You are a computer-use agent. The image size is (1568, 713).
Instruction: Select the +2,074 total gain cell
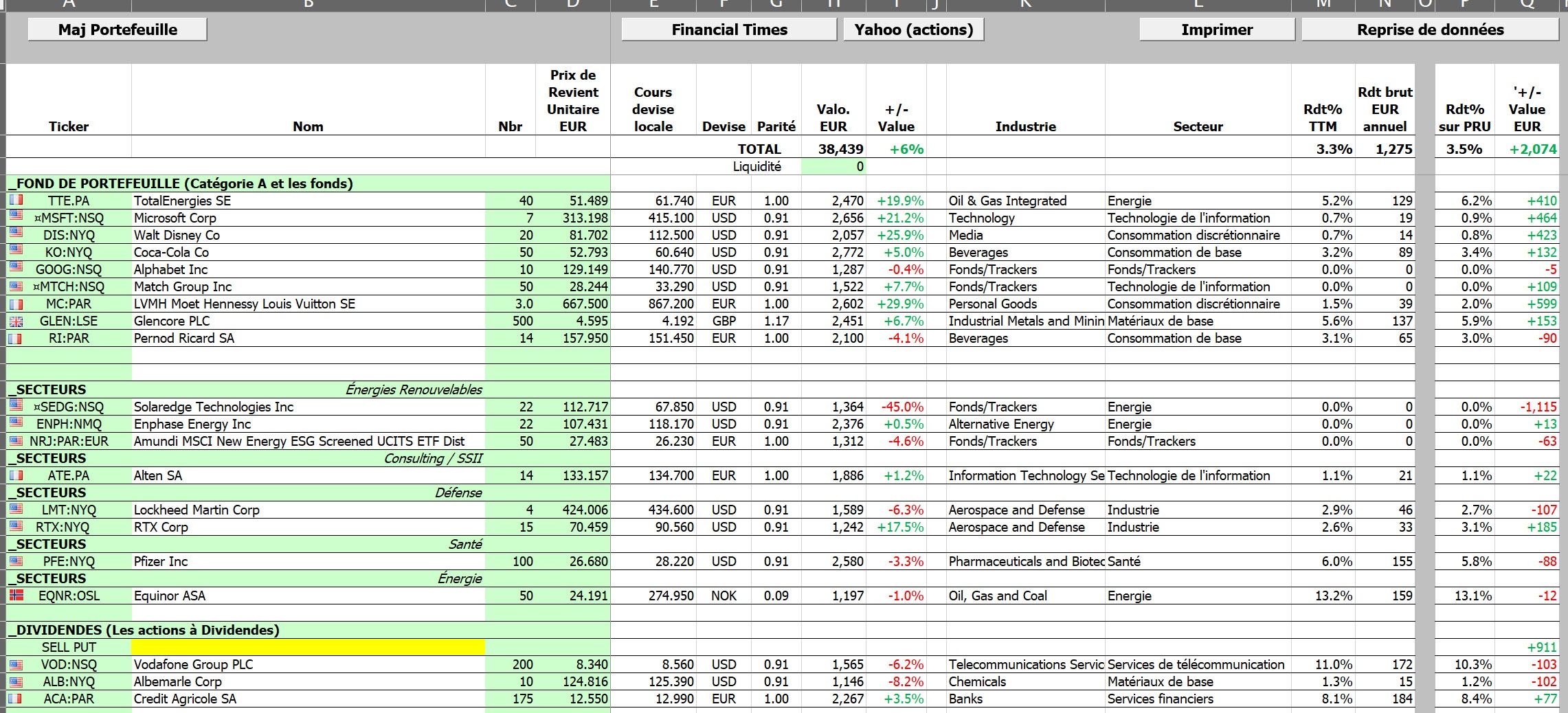tap(1527, 149)
